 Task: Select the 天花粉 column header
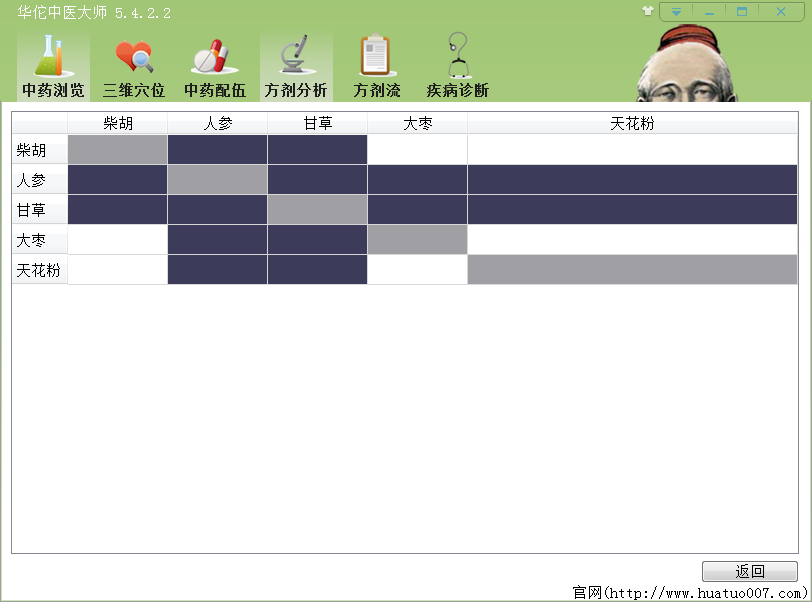(x=632, y=124)
